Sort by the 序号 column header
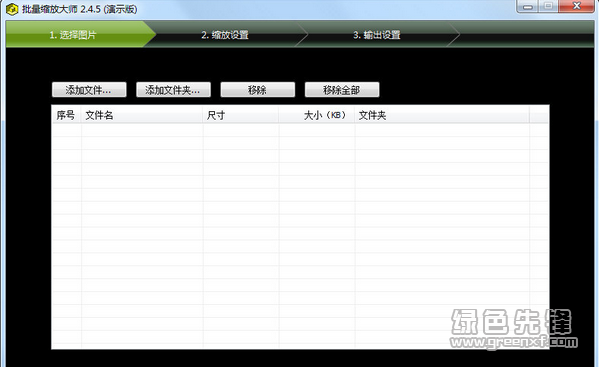 point(66,115)
